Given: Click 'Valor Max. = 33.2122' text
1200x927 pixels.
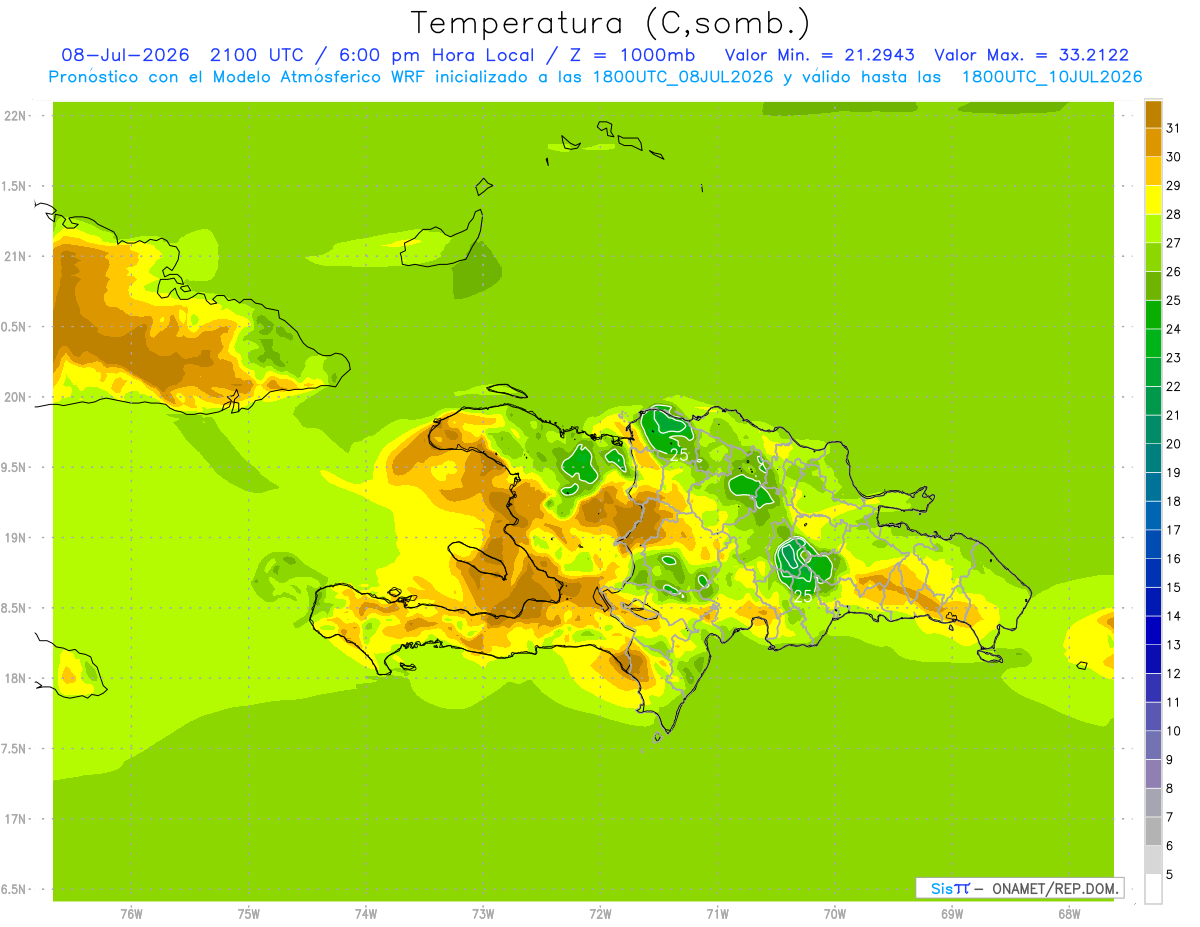Looking at the screenshot, I should click(1032, 55).
